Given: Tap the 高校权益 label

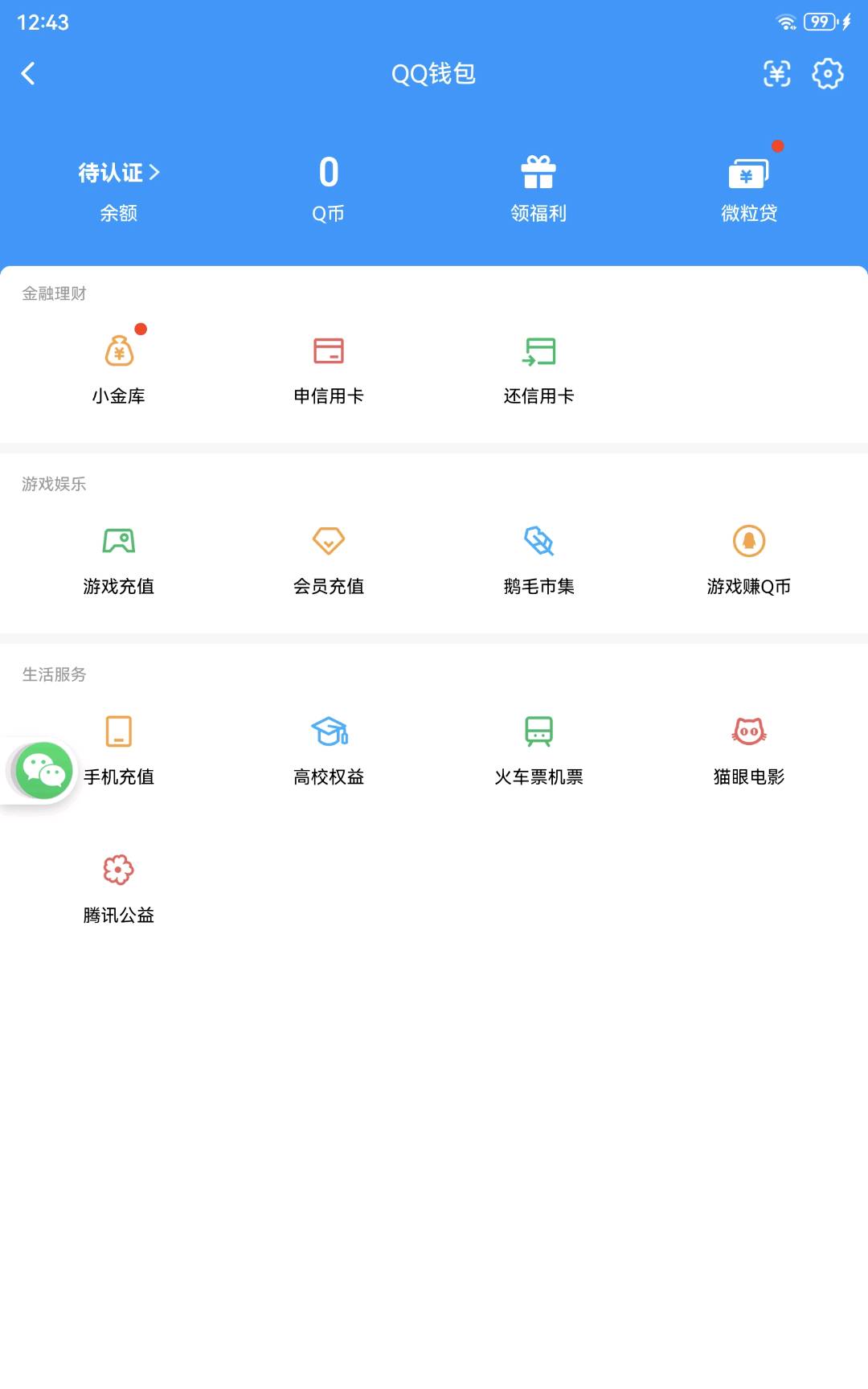Looking at the screenshot, I should tap(329, 777).
